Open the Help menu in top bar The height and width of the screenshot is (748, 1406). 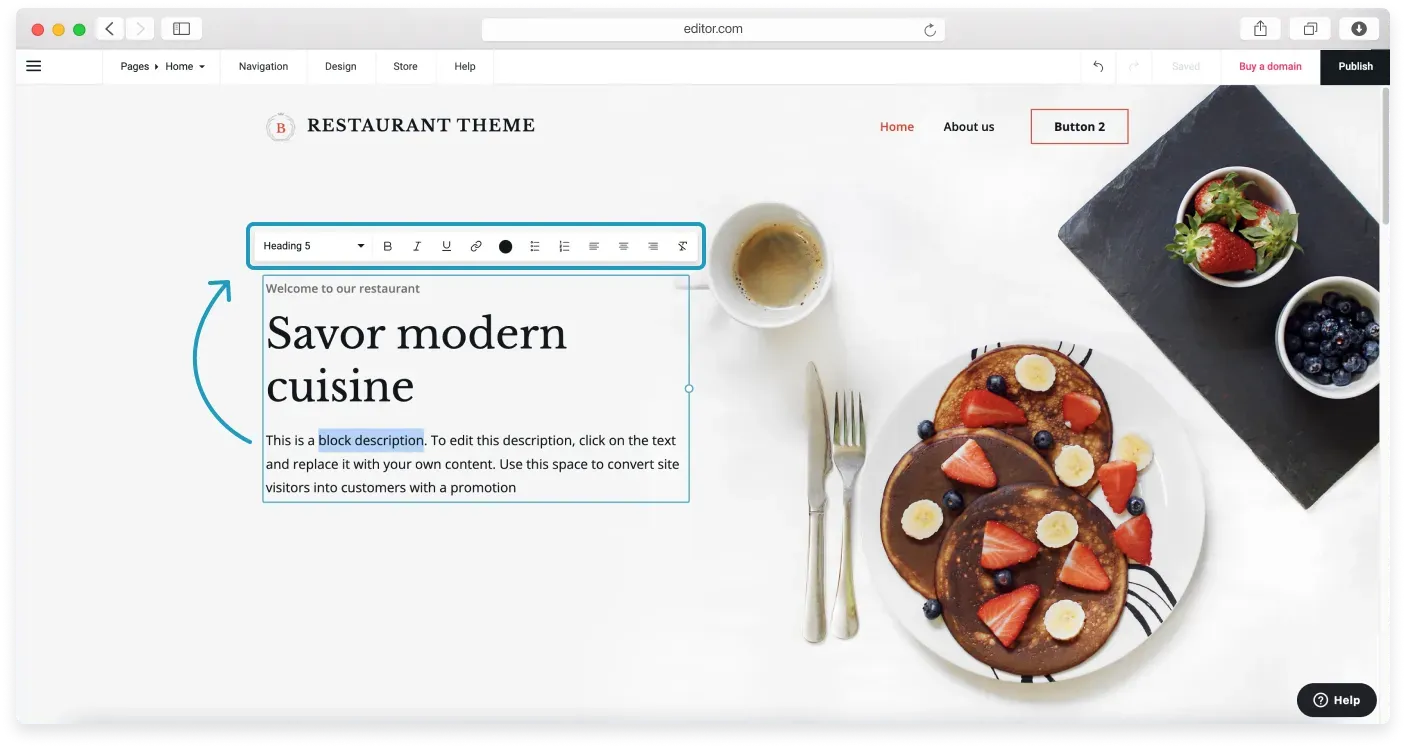pos(464,66)
